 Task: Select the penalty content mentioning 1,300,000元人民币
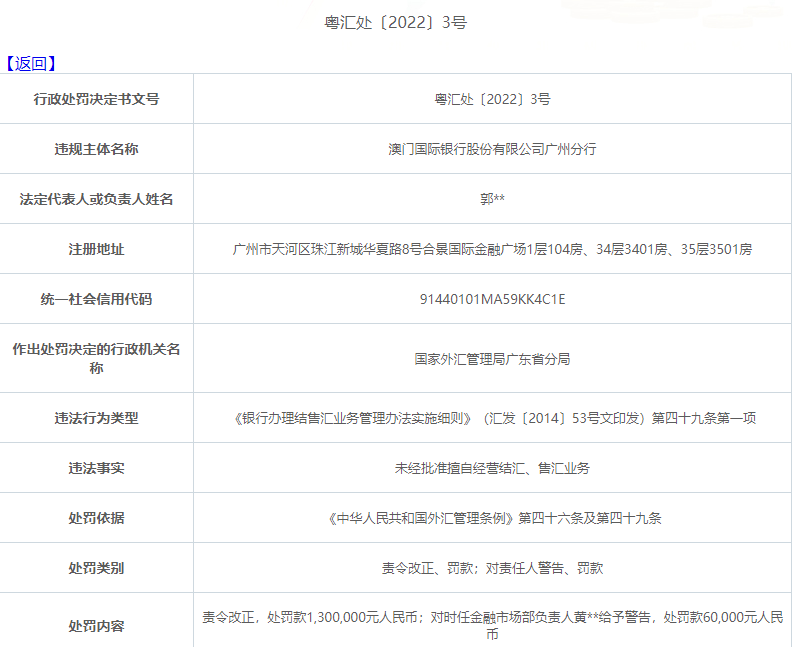click(x=492, y=625)
